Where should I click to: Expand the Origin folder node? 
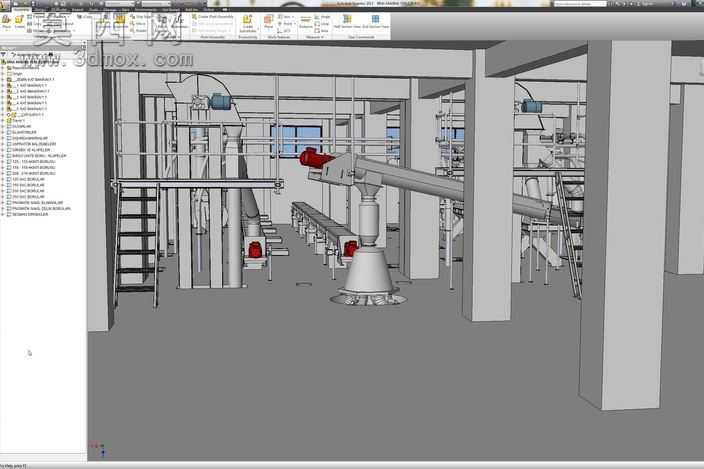click(x=3, y=74)
